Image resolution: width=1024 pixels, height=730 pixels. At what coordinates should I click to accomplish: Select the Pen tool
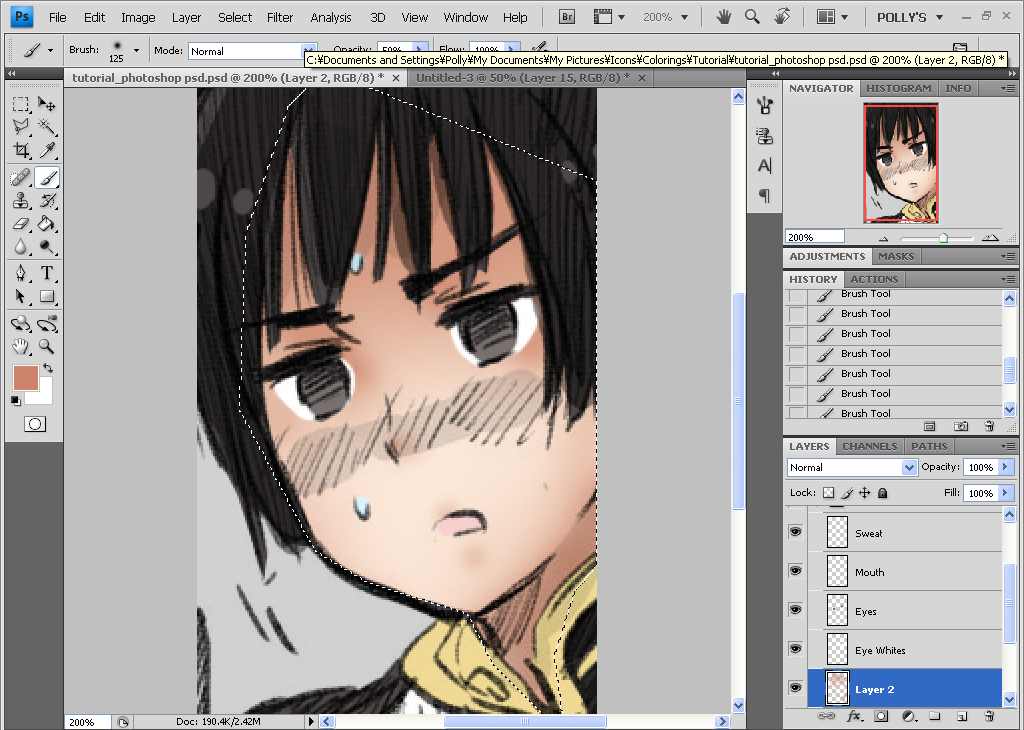(x=20, y=273)
